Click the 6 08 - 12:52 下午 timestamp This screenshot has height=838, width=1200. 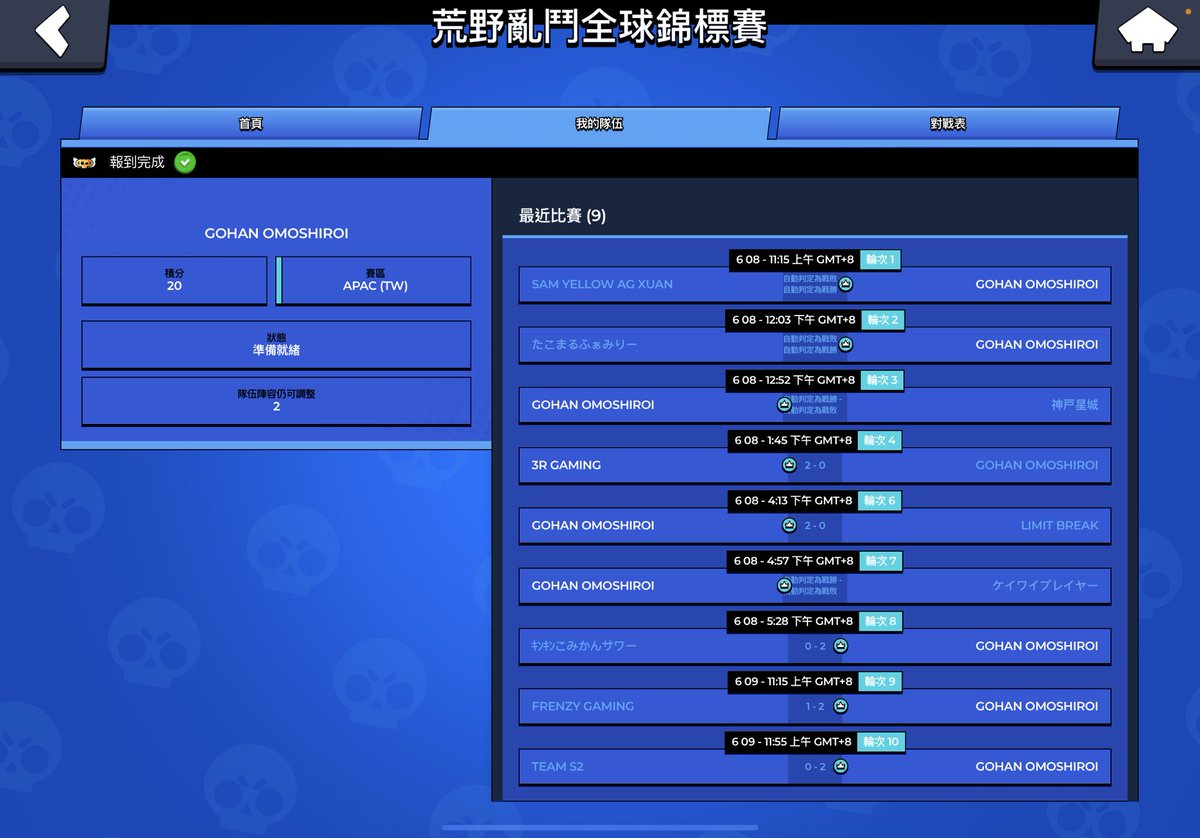coord(794,380)
